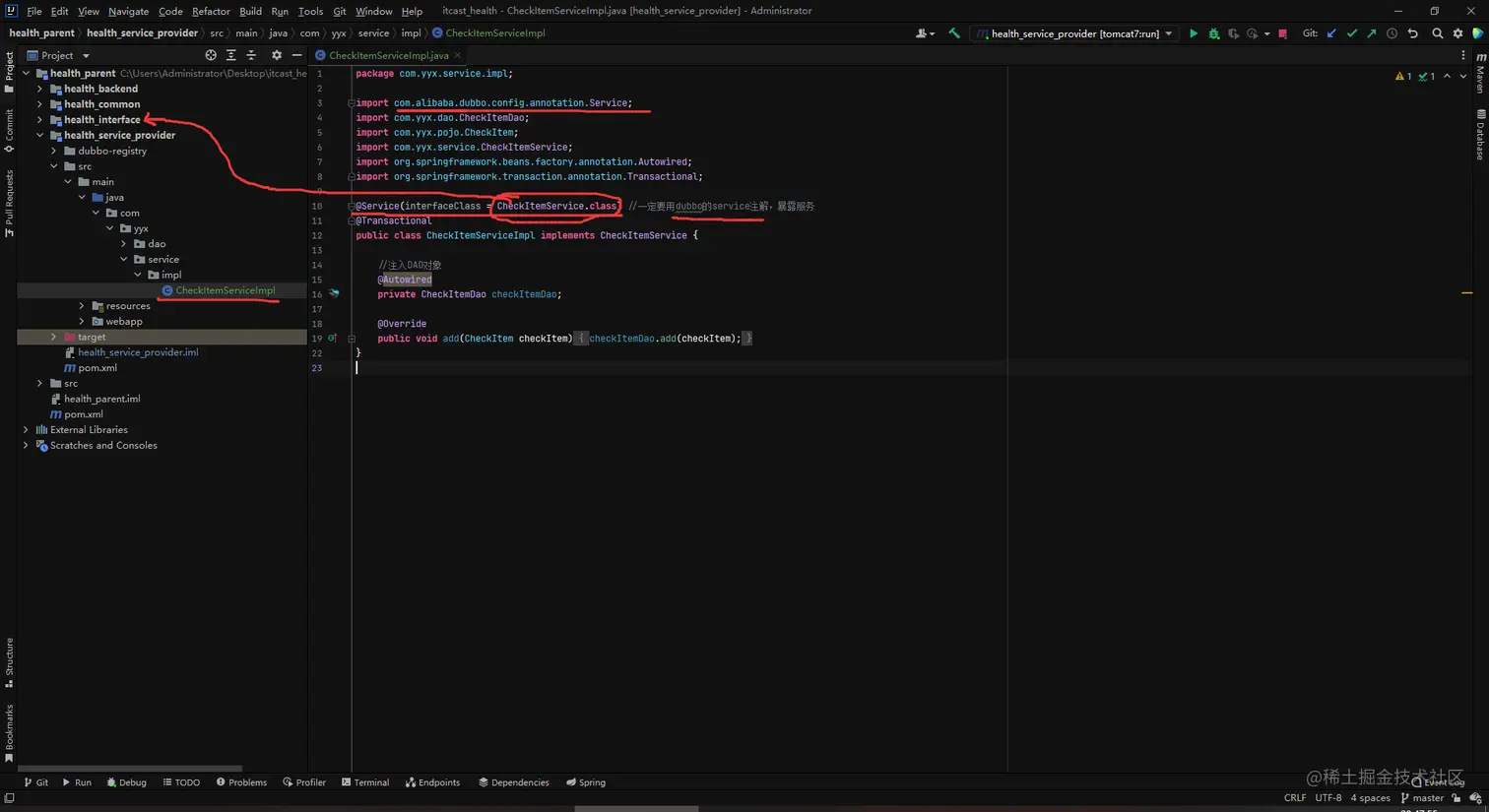
Task: Select opened file target icon in Project panel
Action: pyautogui.click(x=210, y=55)
